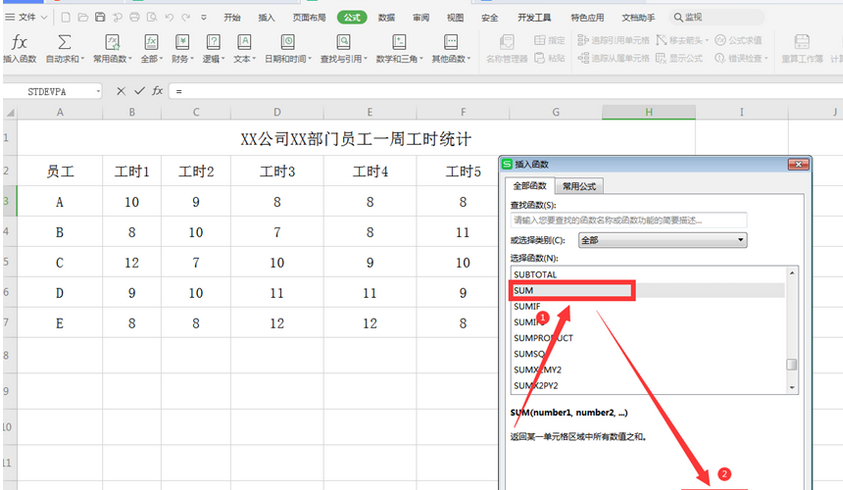The width and height of the screenshot is (843, 490).
Task: Open the 数据 ribbon tab
Action: pyautogui.click(x=386, y=18)
